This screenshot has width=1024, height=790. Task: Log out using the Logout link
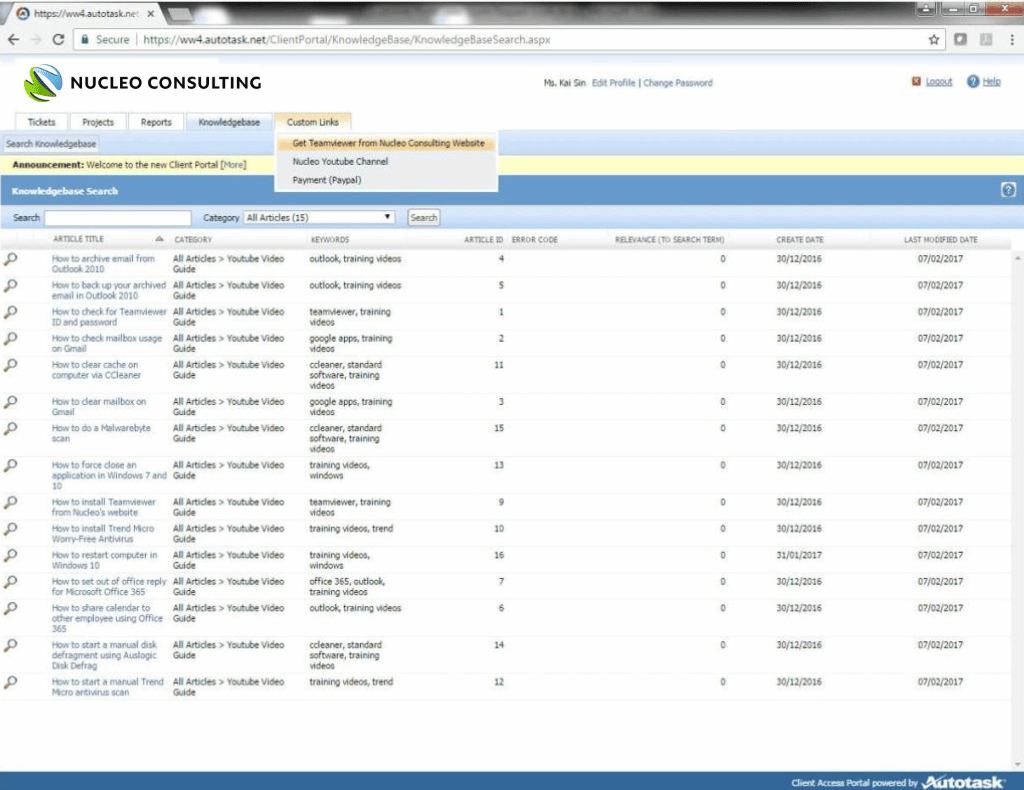coord(938,82)
